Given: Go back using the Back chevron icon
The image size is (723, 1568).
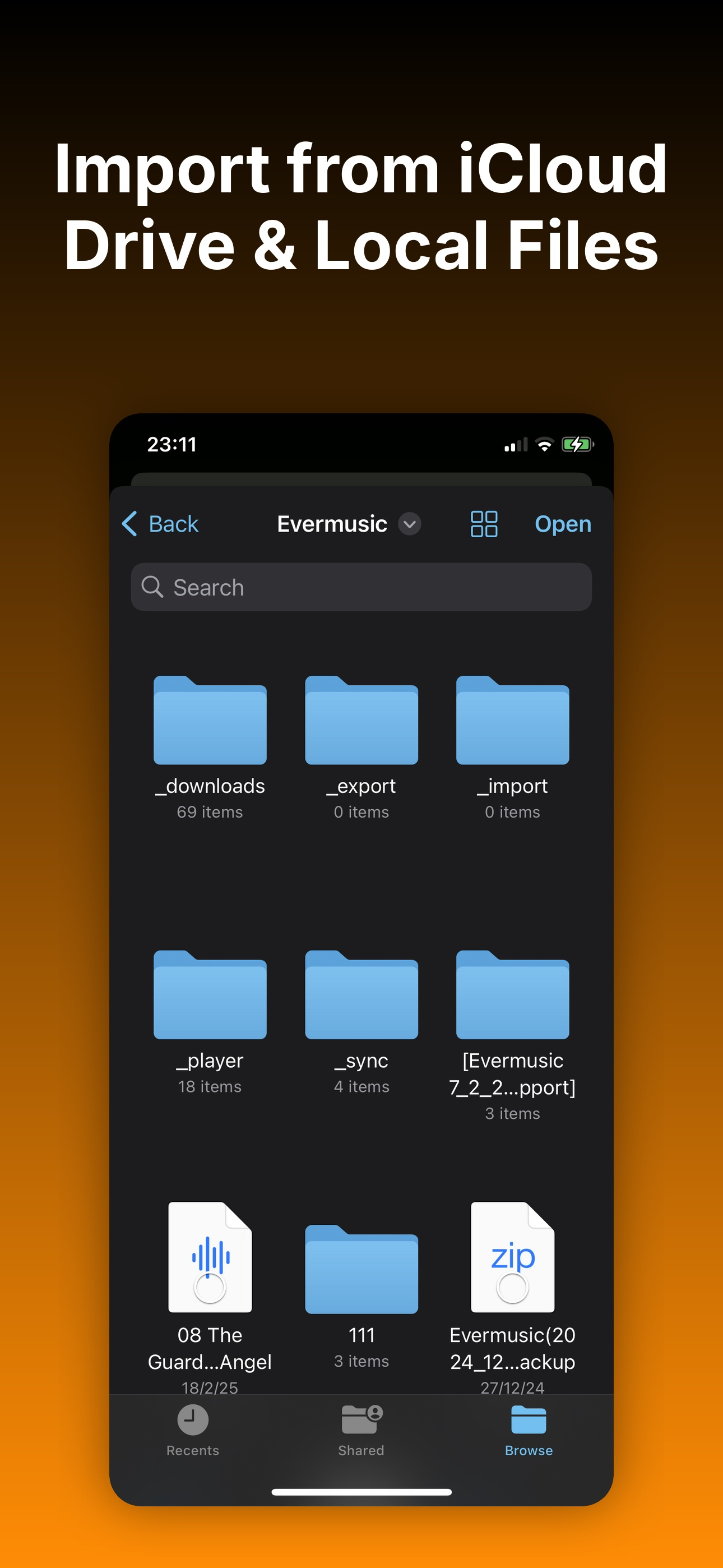Looking at the screenshot, I should (x=129, y=523).
